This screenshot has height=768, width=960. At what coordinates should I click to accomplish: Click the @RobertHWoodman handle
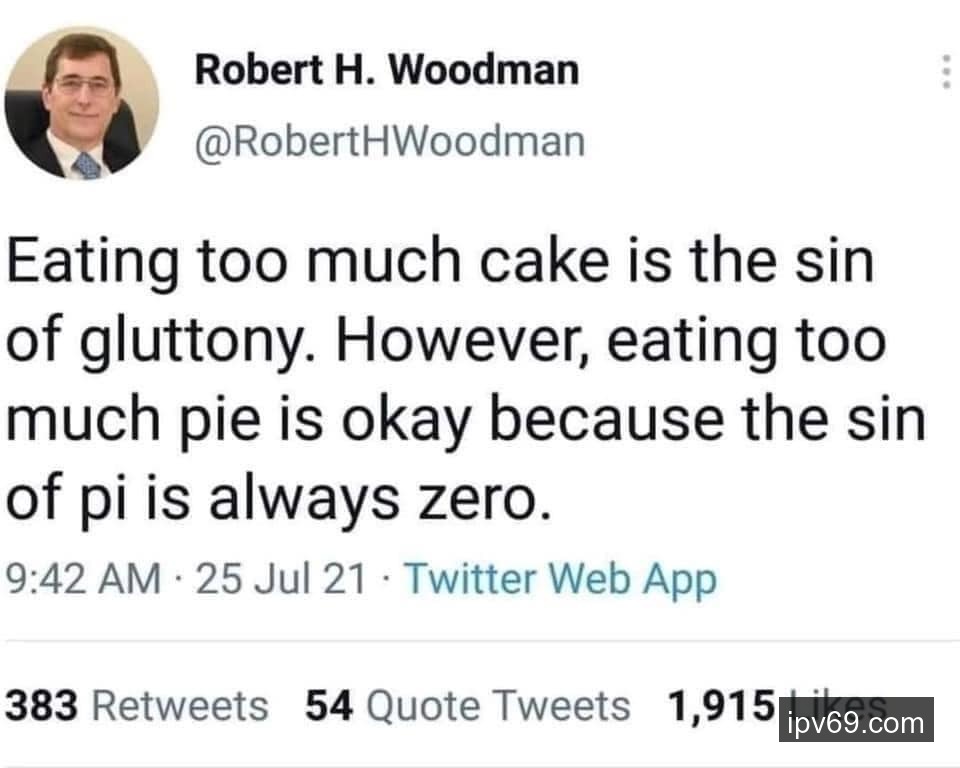click(x=389, y=142)
